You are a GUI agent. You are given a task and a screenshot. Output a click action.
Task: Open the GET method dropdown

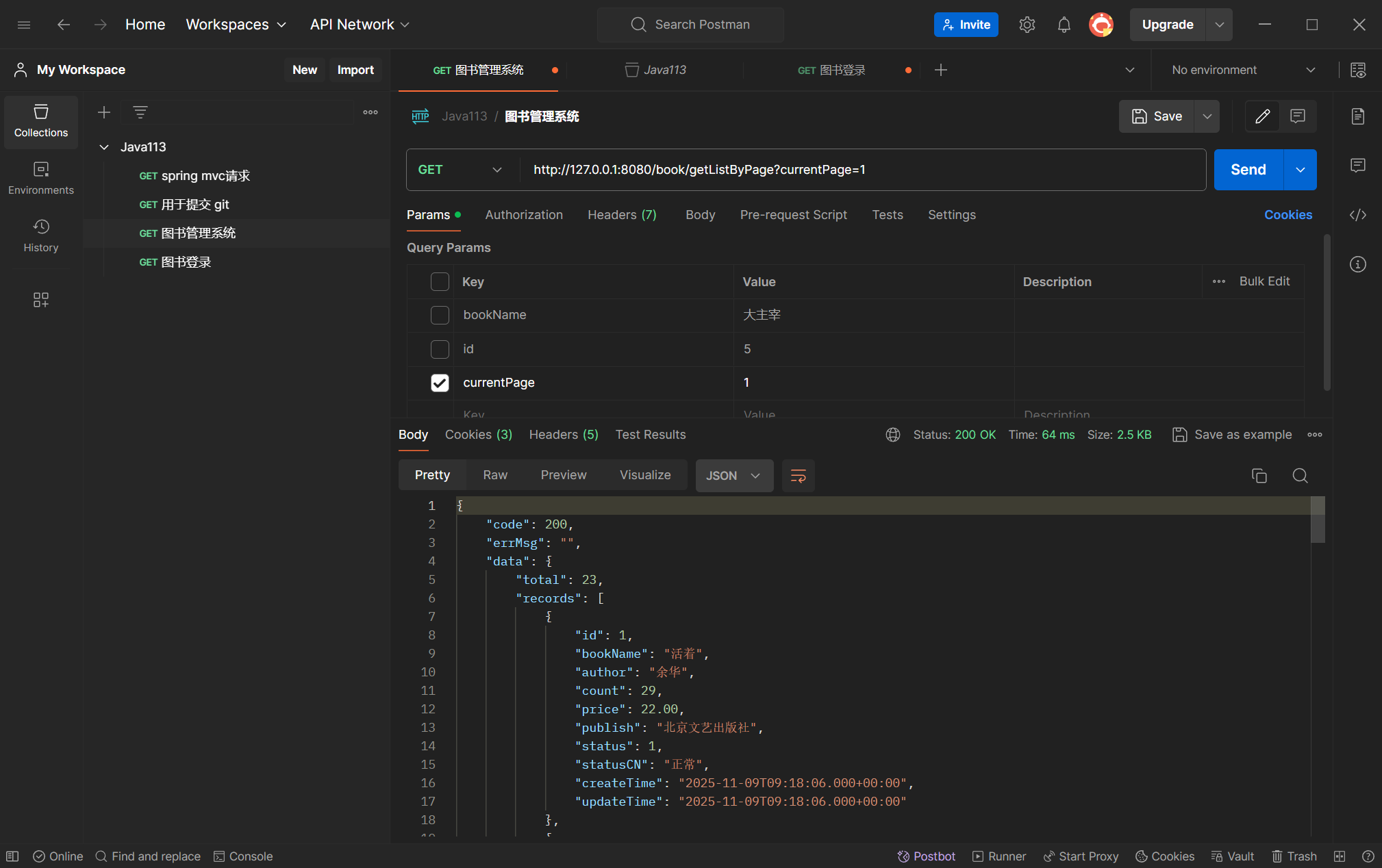[x=460, y=170]
